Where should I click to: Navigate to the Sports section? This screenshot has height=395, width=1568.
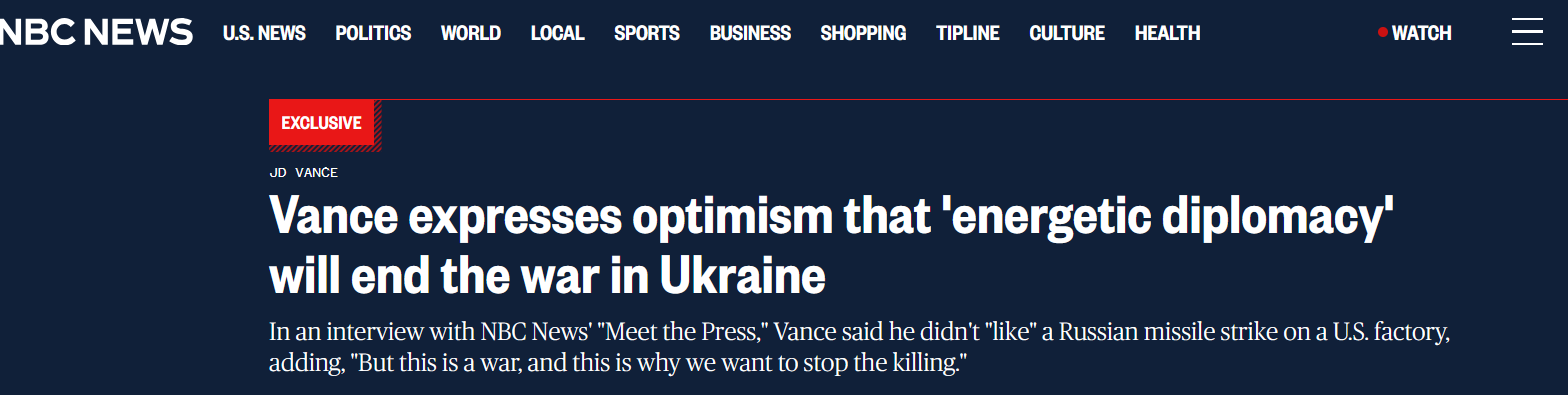(x=647, y=33)
